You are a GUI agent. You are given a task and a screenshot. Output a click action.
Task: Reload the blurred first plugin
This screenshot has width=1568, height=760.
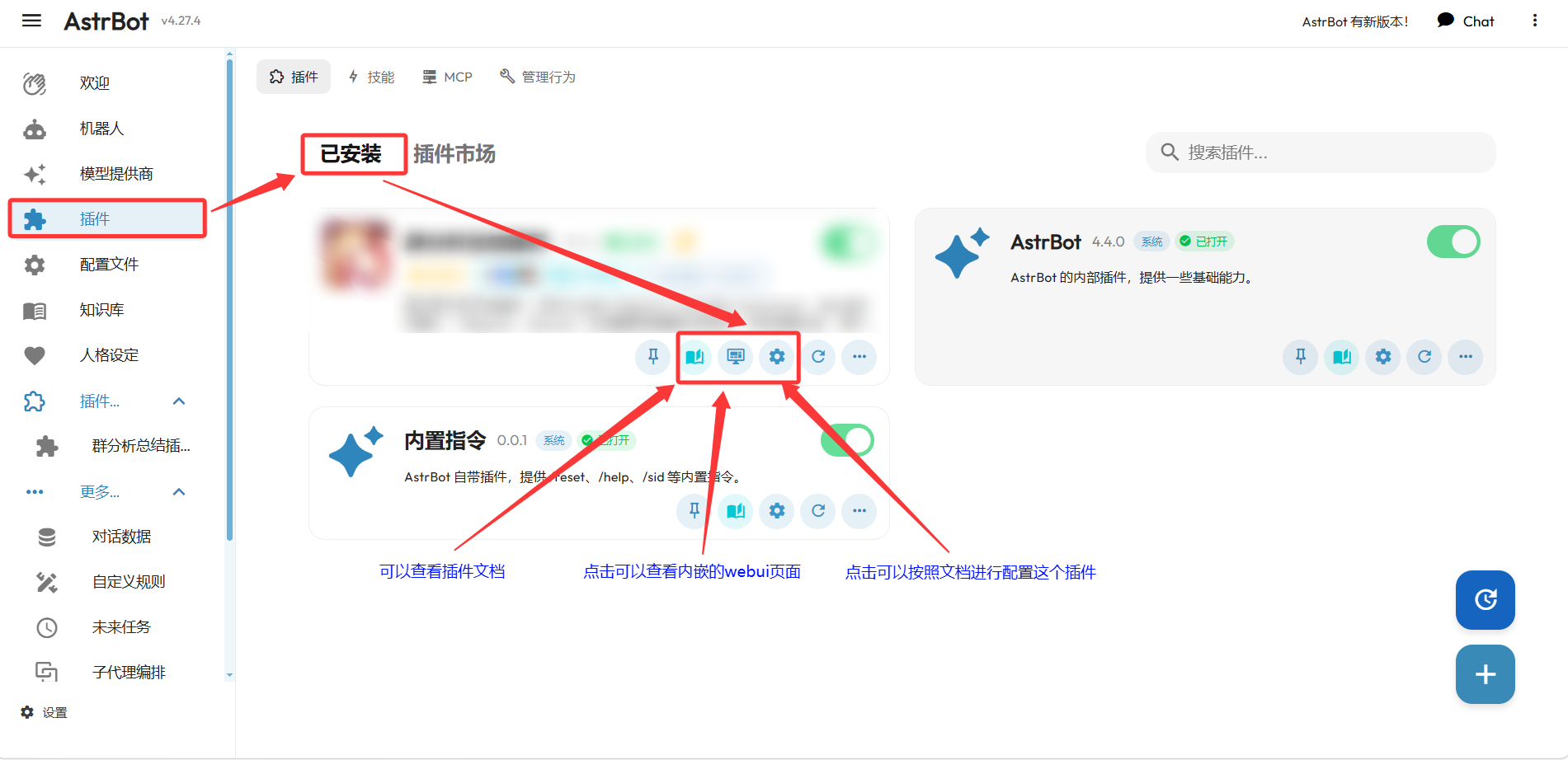point(818,357)
